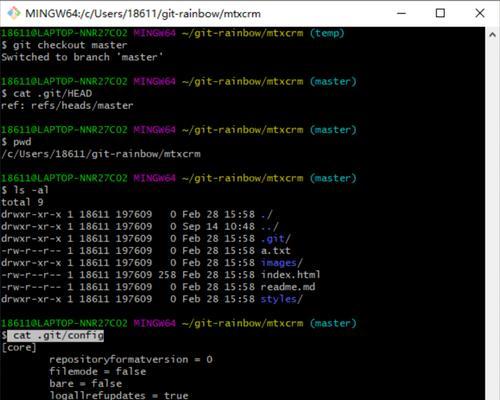Click the 'logallrefupdates = true' line
500x400 pixels.
pyautogui.click(x=119, y=395)
